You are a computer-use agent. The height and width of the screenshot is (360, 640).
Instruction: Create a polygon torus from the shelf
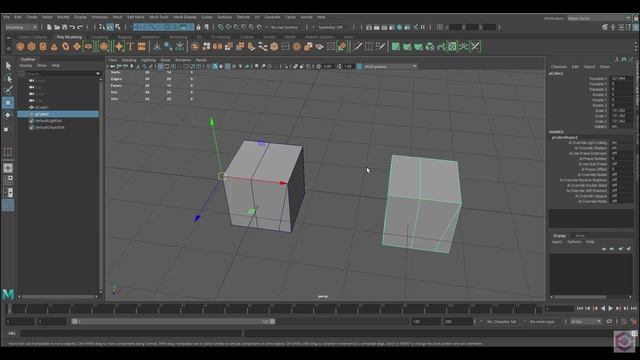coord(66,47)
